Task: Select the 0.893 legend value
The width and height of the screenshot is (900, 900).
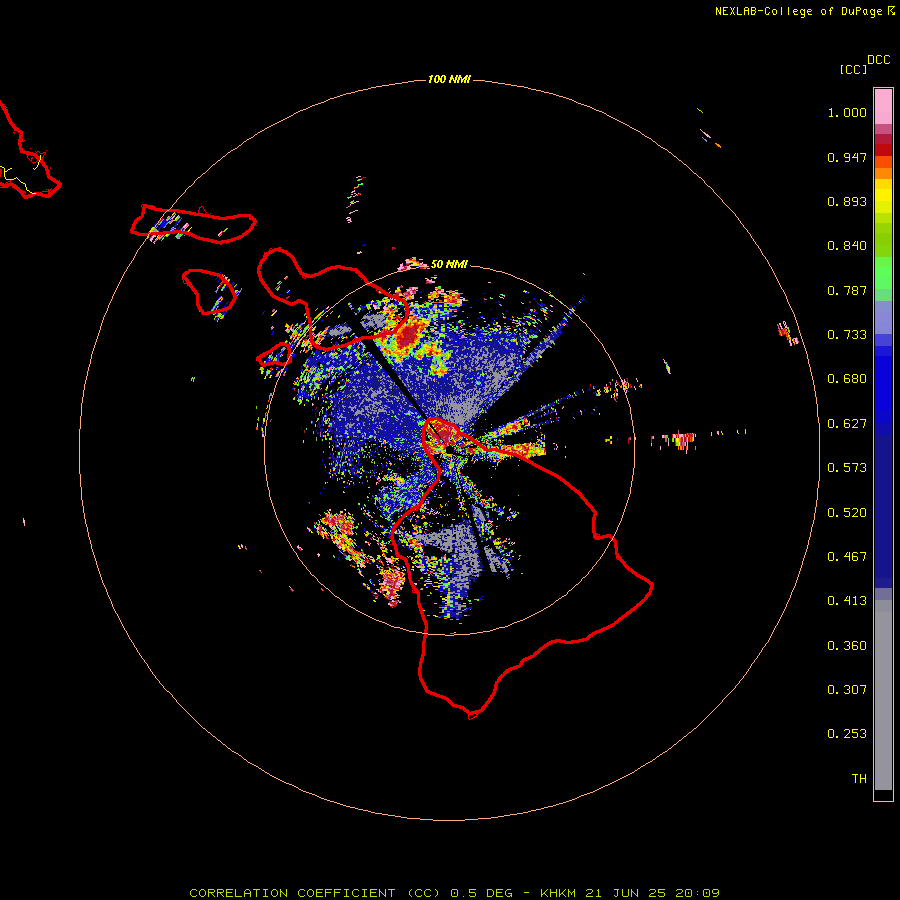Action: click(847, 201)
